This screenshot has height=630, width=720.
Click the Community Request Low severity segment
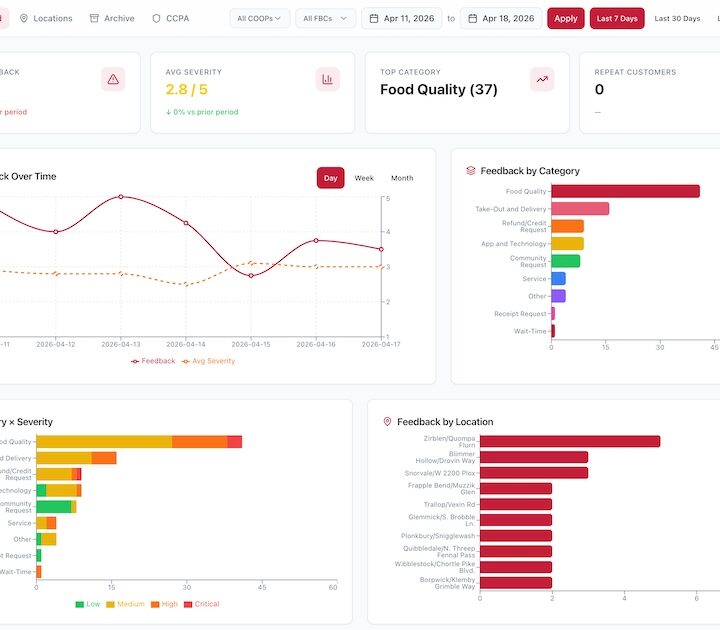tap(54, 507)
